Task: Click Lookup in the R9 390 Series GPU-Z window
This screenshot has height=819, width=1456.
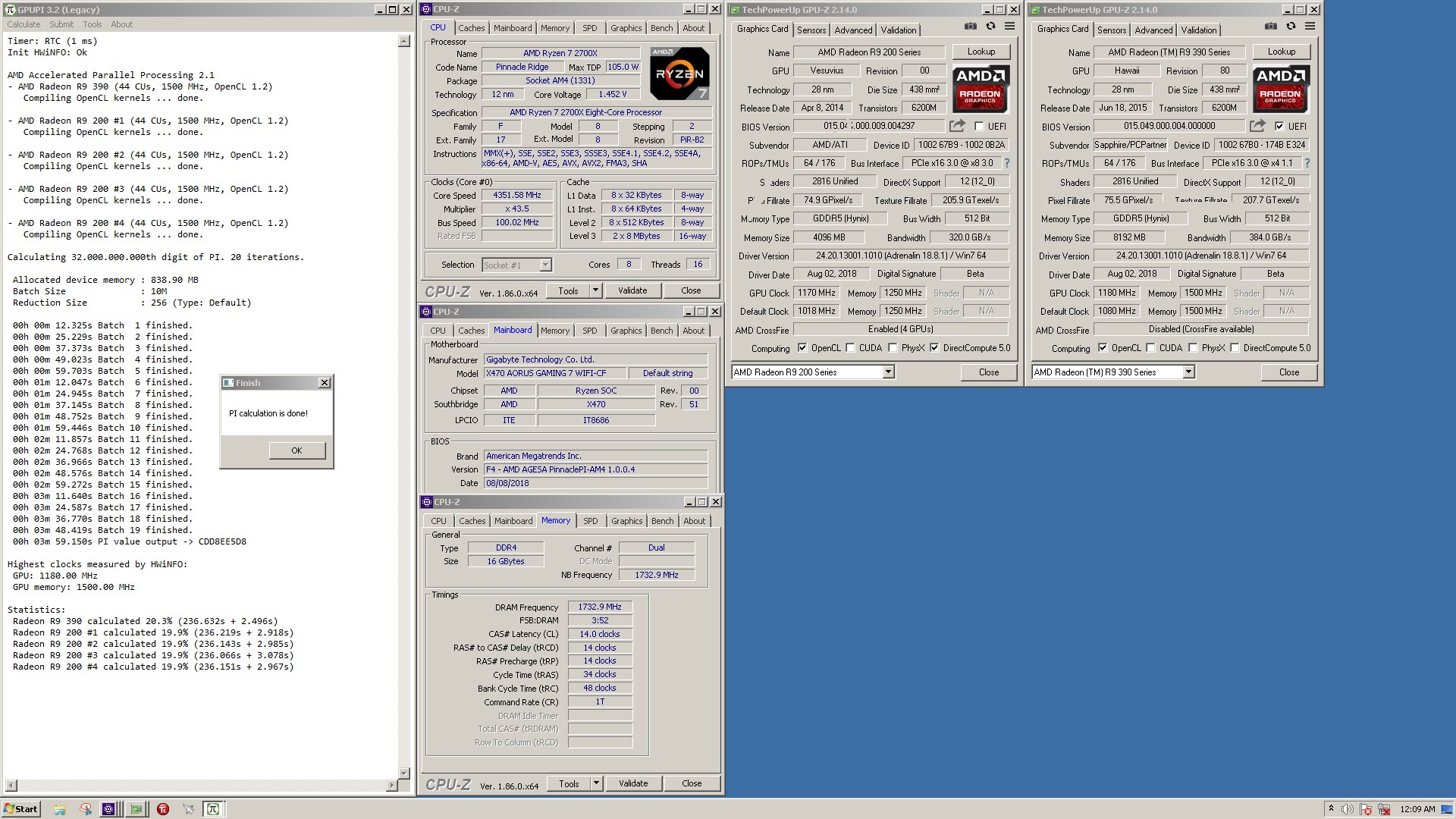Action: [x=1282, y=52]
